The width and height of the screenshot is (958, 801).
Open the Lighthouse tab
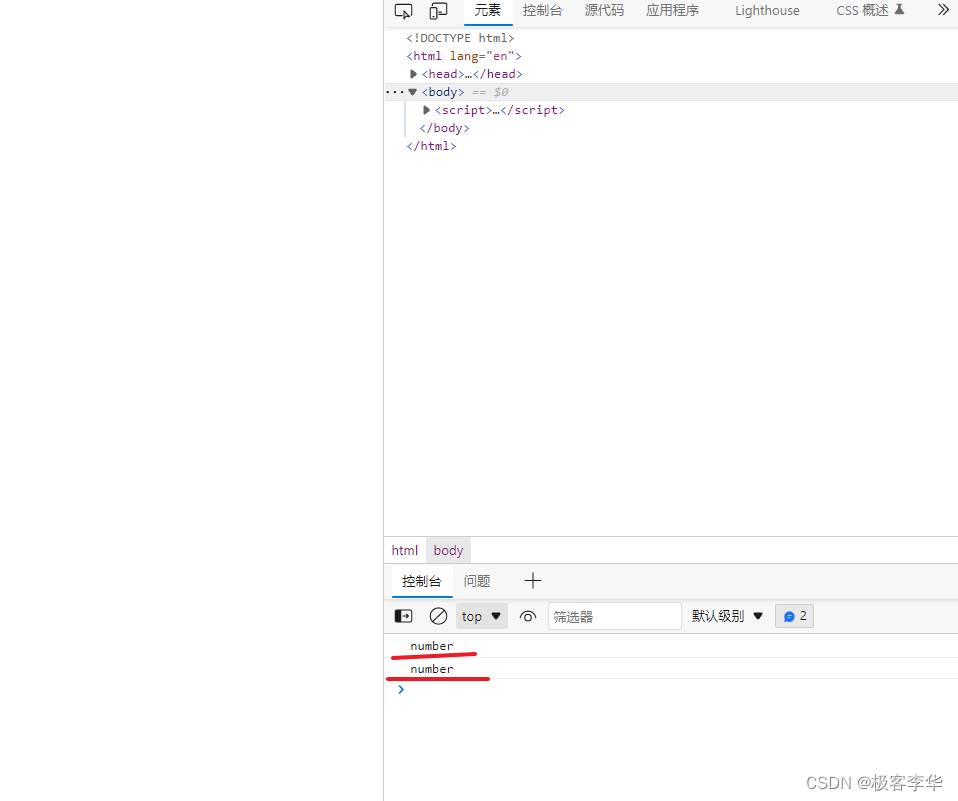pos(767,10)
